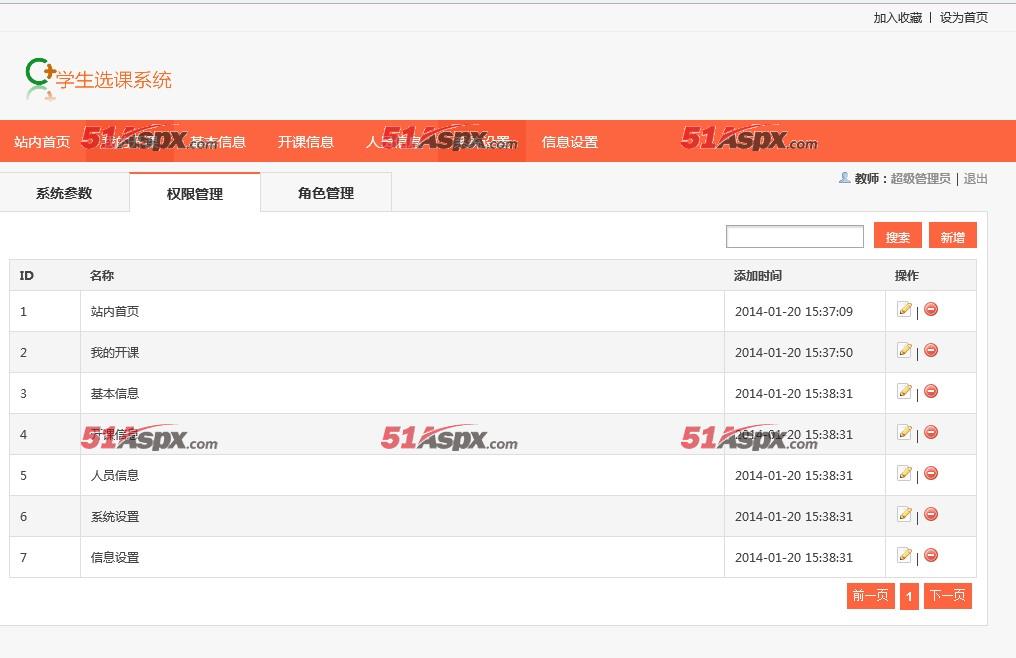Click the 学生选课系统 logo

98,80
